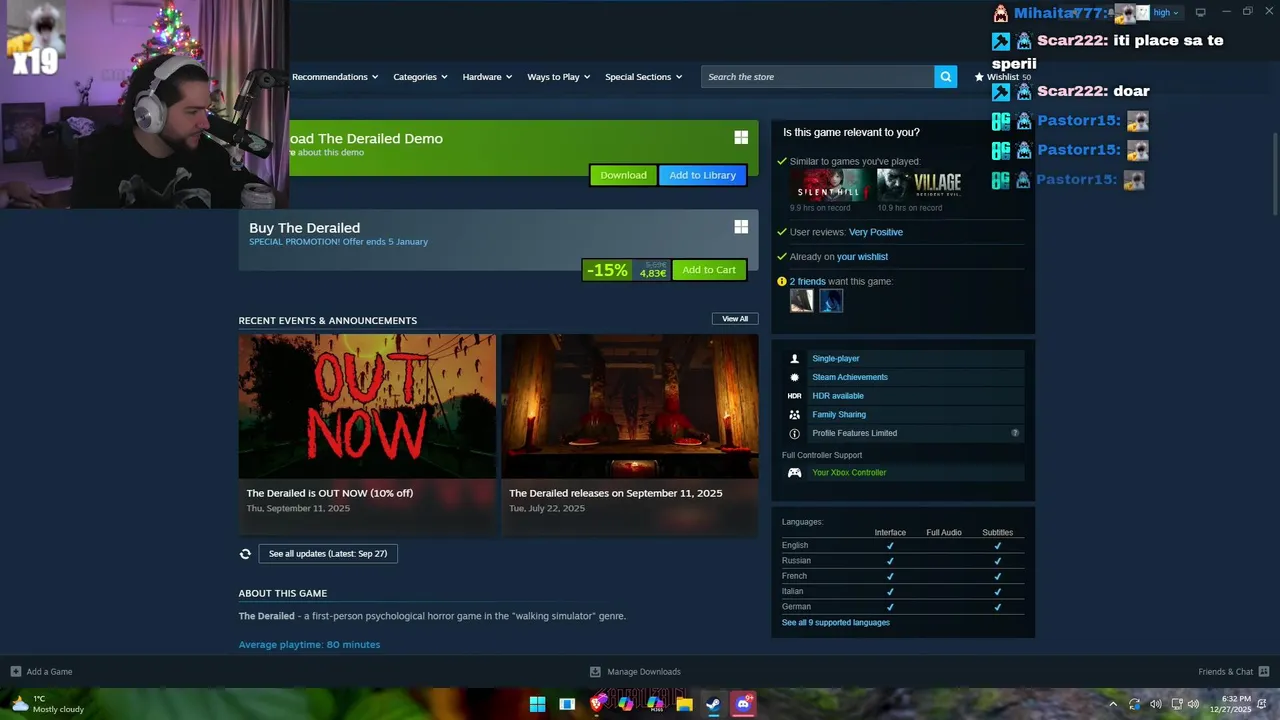Click the Xbox controller gamepad icon
1280x720 pixels.
pyautogui.click(x=794, y=473)
